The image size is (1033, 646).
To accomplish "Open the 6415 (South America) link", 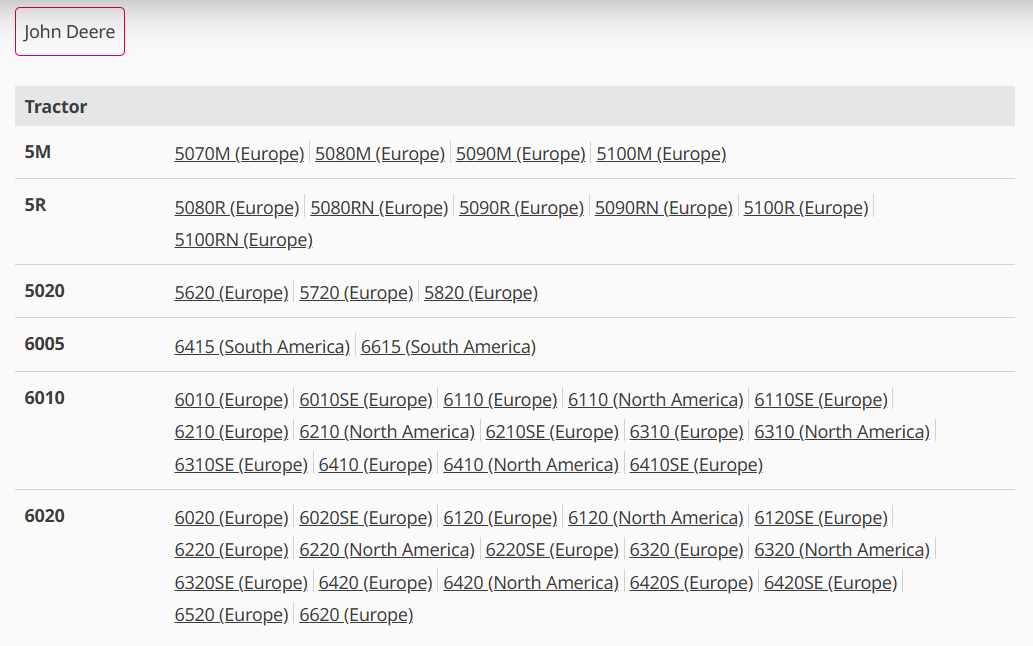I will click(x=262, y=347).
